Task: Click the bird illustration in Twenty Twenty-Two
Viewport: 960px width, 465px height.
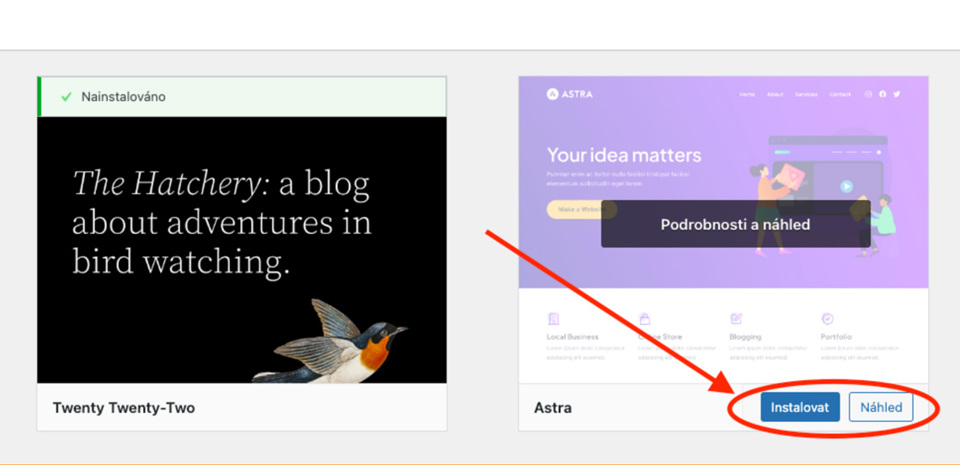Action: (331, 340)
